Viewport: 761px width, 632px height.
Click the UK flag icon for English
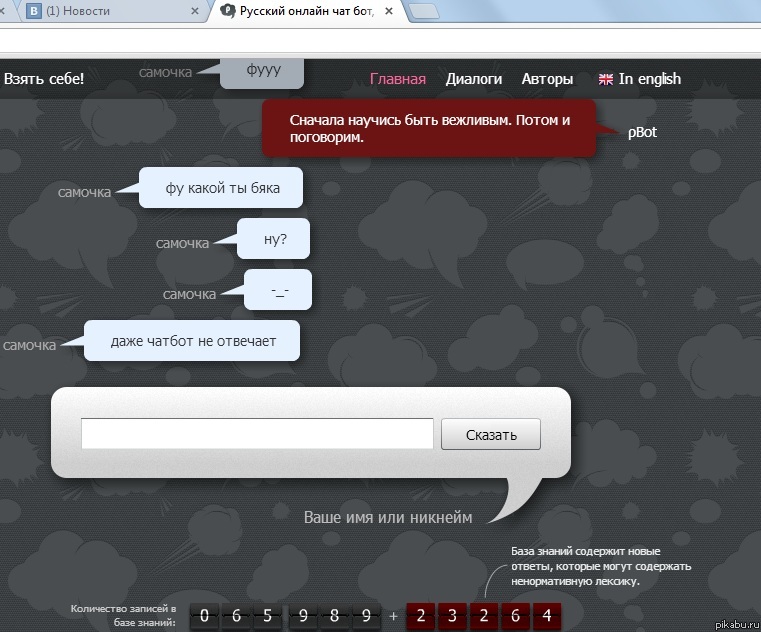605,79
